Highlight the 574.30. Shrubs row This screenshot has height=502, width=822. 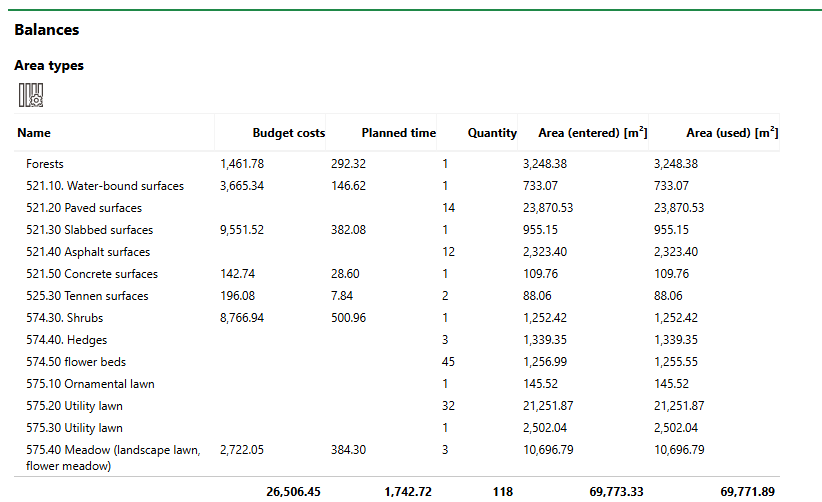pyautogui.click(x=65, y=318)
